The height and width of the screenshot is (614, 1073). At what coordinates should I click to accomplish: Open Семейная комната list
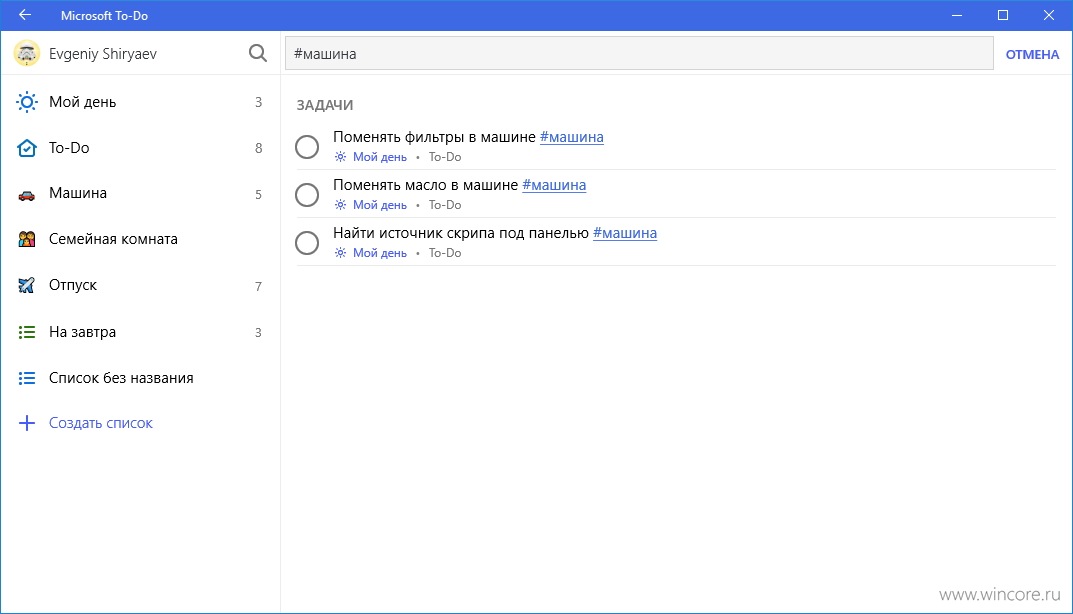pos(140,239)
